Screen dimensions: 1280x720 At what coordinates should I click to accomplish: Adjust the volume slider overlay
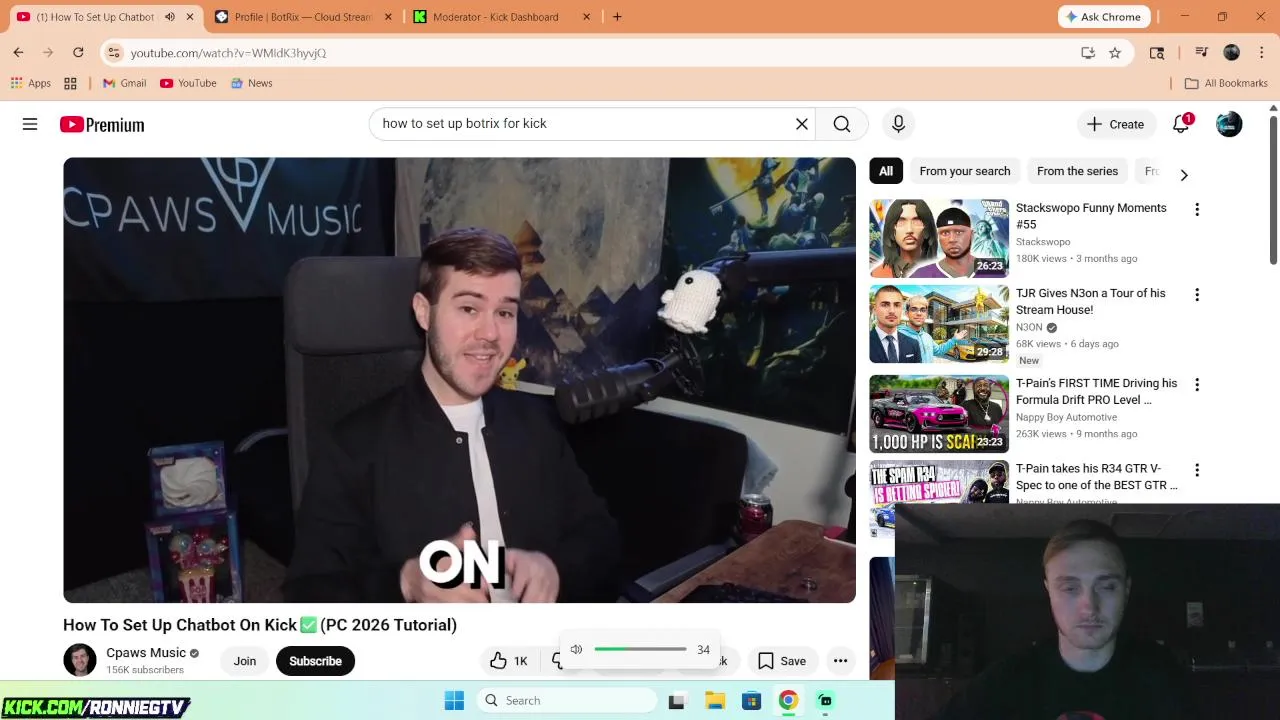click(640, 650)
